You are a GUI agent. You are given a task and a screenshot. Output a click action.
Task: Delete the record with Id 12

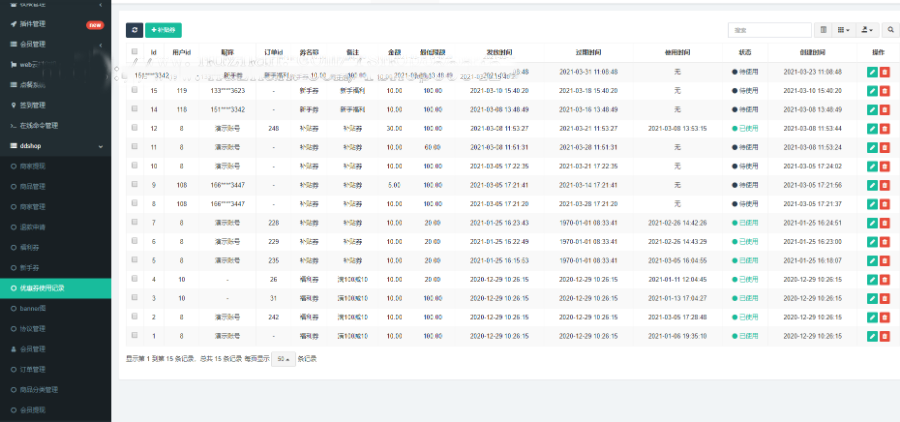(884, 128)
